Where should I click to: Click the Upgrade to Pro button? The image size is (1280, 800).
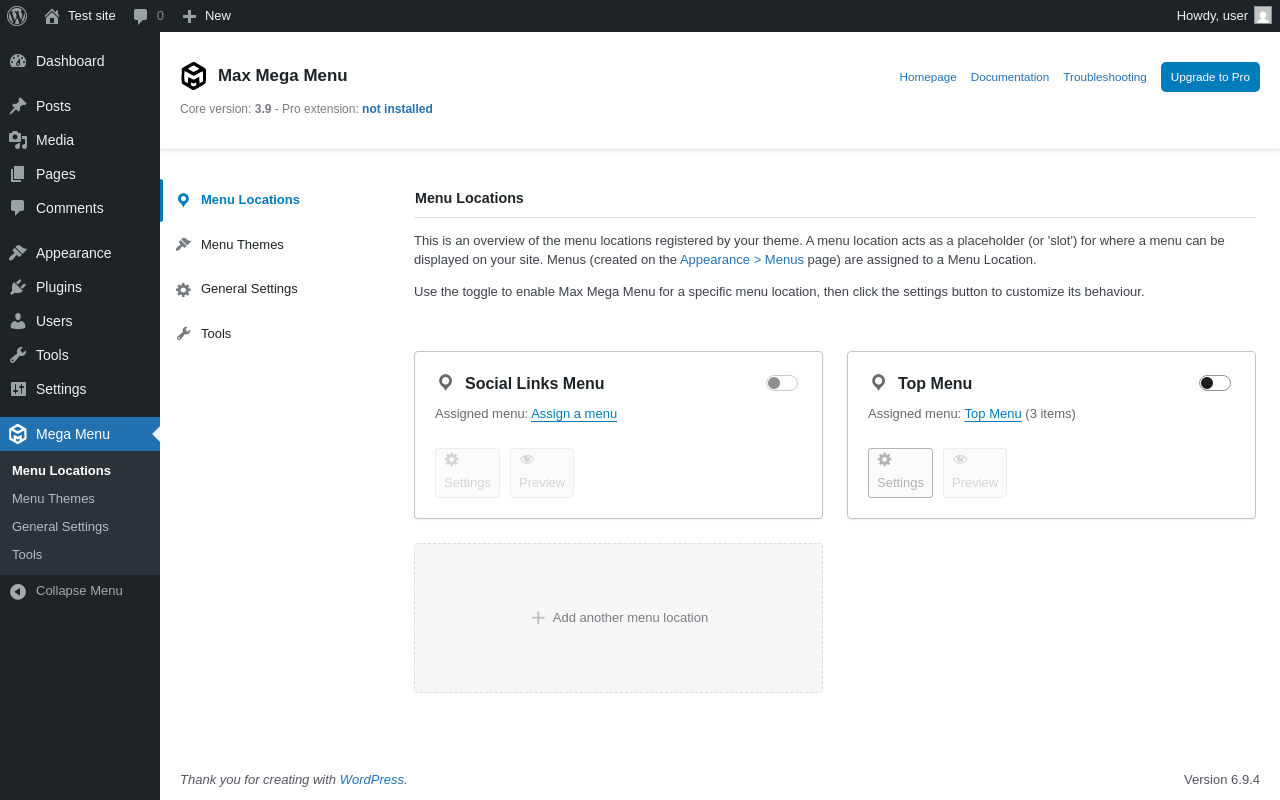tap(1210, 77)
